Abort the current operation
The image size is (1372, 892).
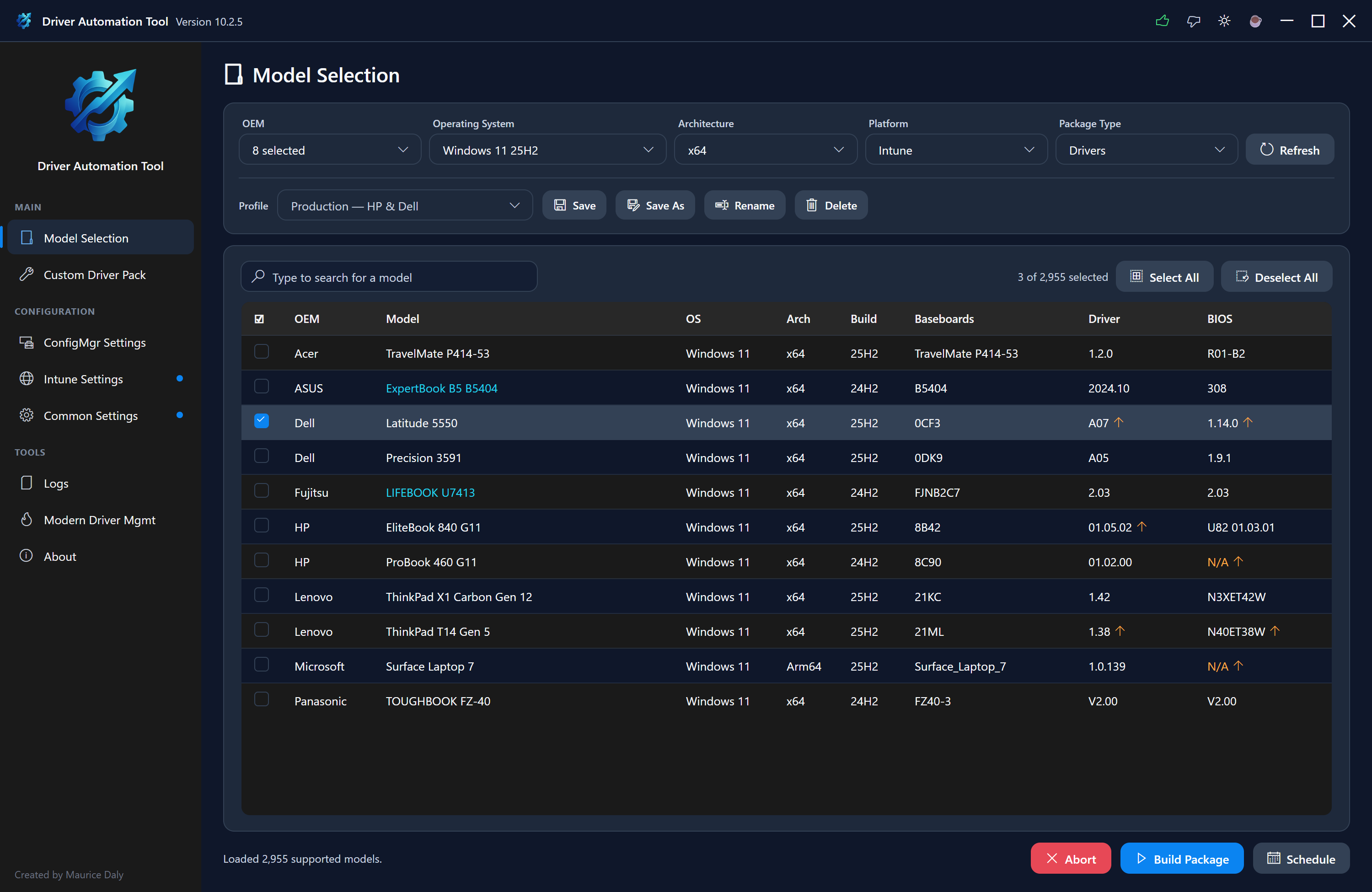pyautogui.click(x=1071, y=859)
